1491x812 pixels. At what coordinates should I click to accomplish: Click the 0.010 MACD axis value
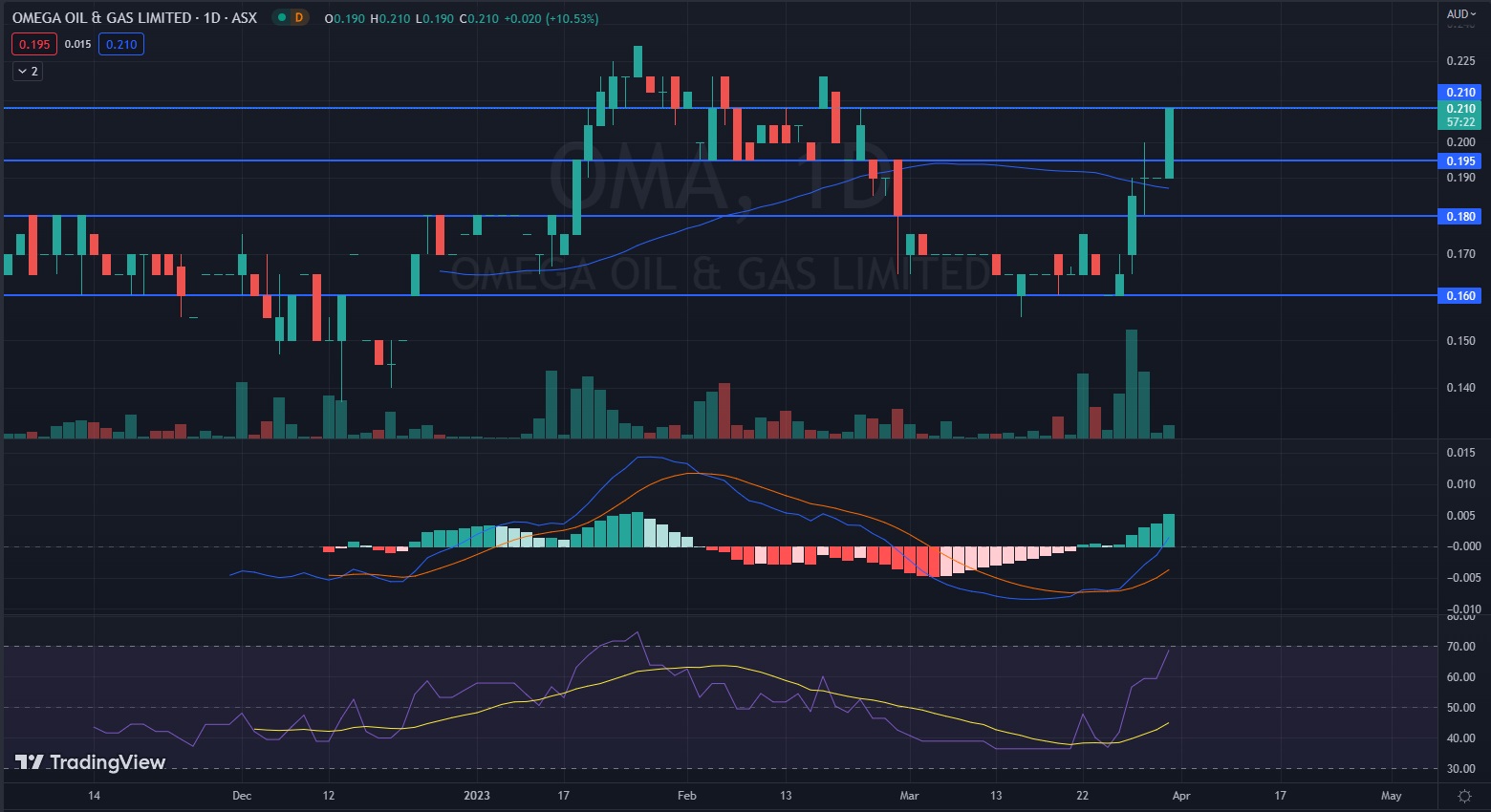click(1460, 484)
